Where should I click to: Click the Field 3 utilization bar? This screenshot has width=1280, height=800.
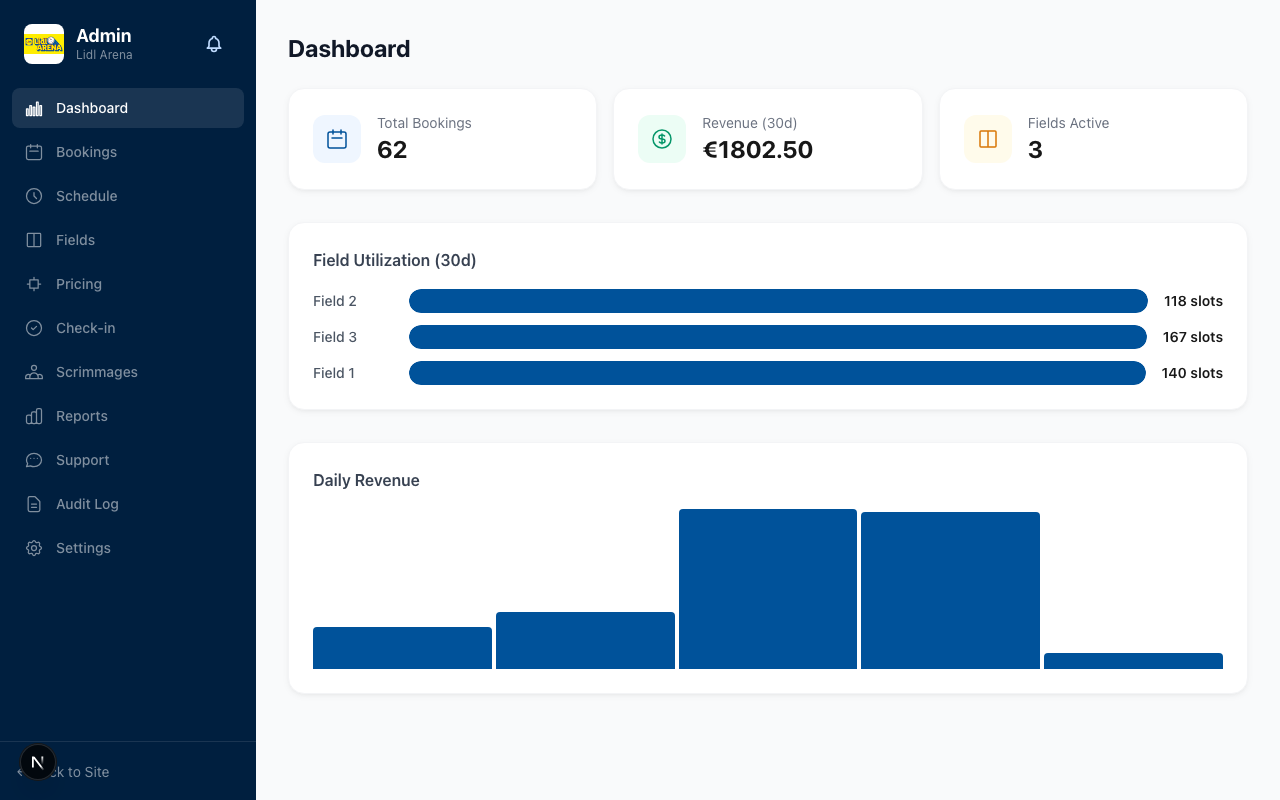[x=777, y=337]
